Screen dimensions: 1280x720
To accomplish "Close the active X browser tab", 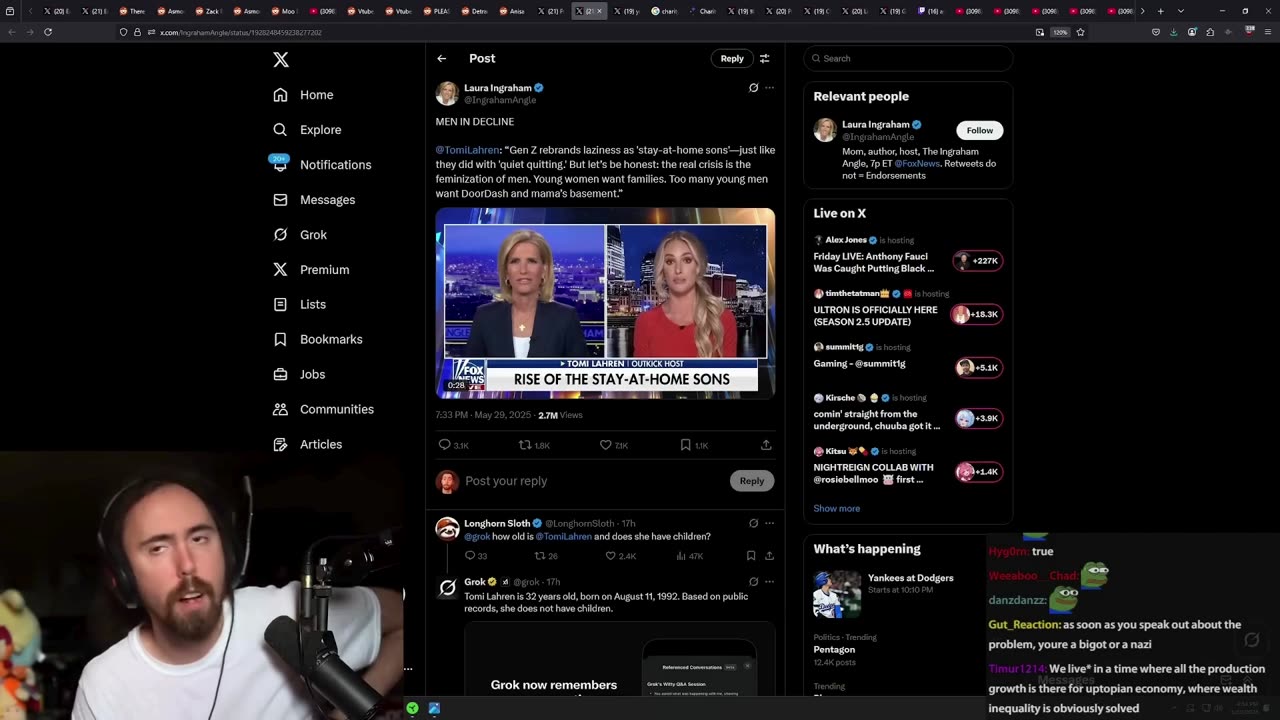I will pos(600,11).
